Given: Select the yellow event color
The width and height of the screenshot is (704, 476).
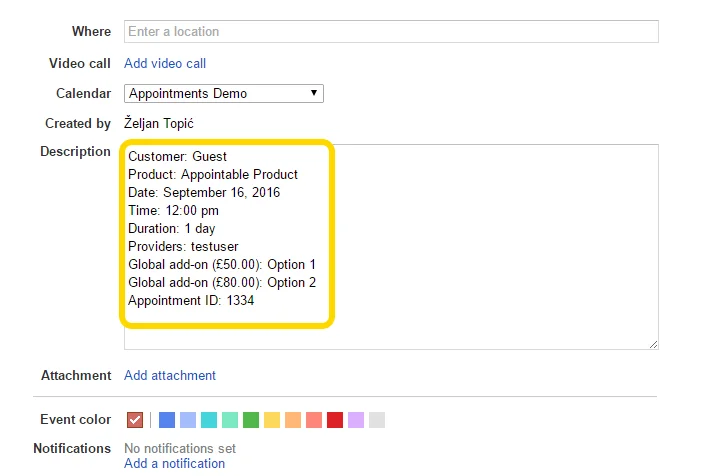Looking at the screenshot, I should pos(272,420).
